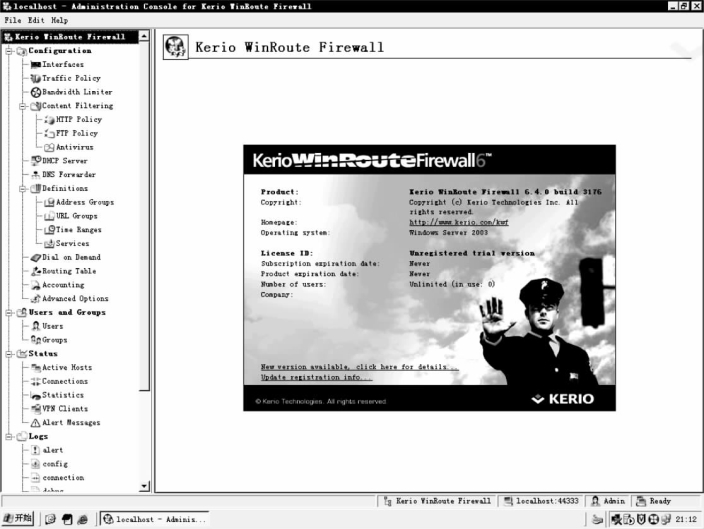The height and width of the screenshot is (529, 704).
Task: Click 'Update registration info' link
Action: tap(316, 377)
